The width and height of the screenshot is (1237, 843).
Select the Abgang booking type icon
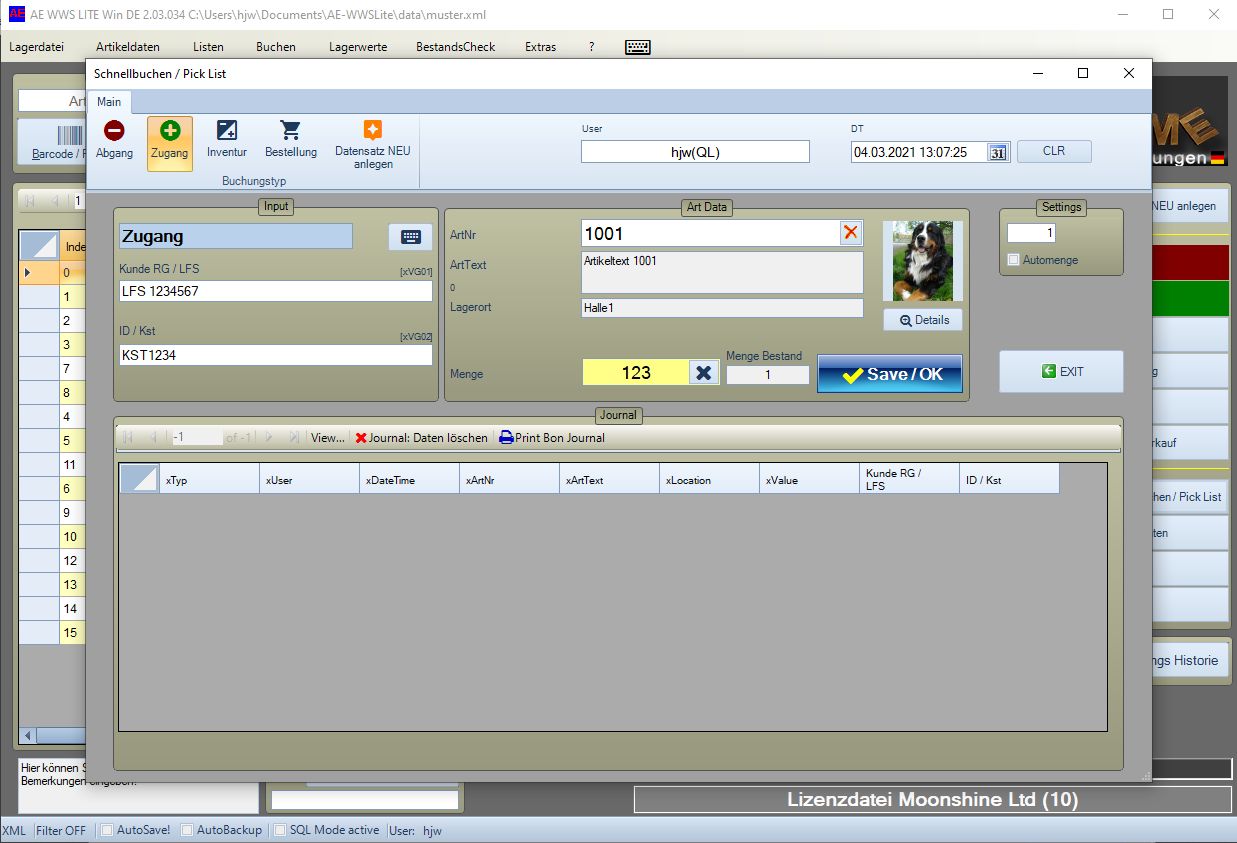pos(114,140)
